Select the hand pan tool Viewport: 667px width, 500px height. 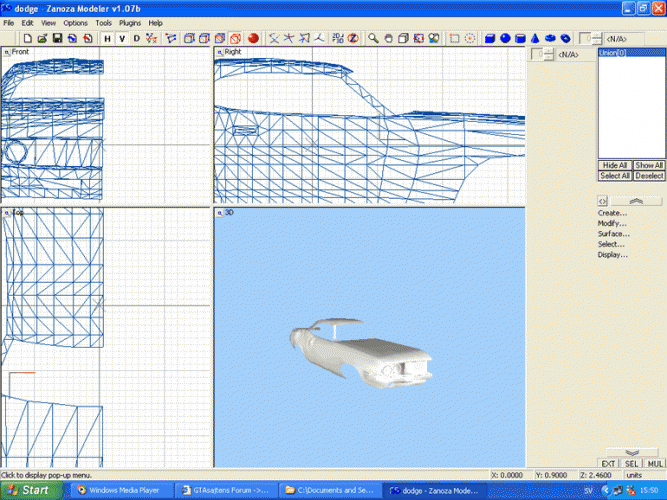tap(388, 38)
